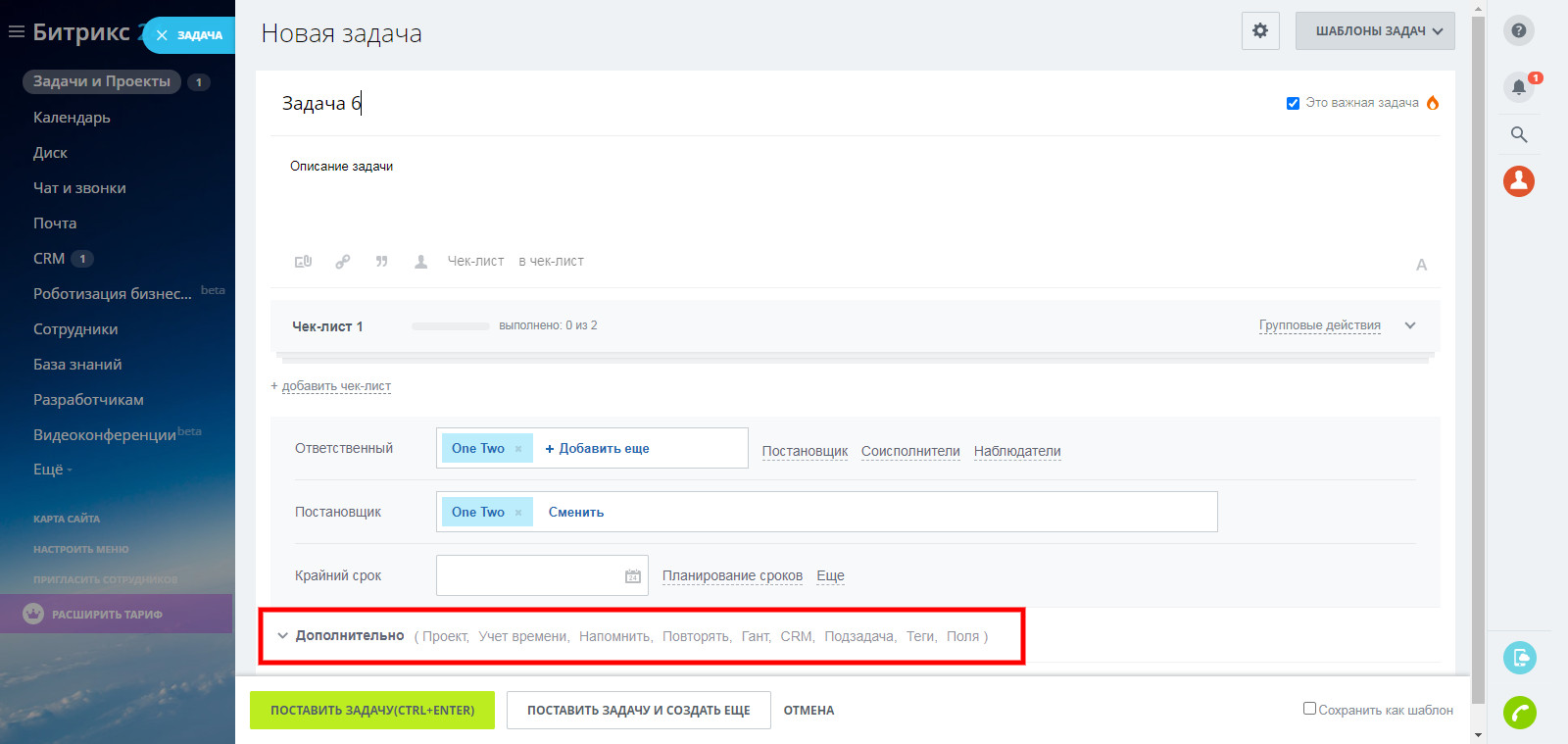Click the teal chat widget icon
The height and width of the screenshot is (744, 1568).
click(x=1520, y=658)
